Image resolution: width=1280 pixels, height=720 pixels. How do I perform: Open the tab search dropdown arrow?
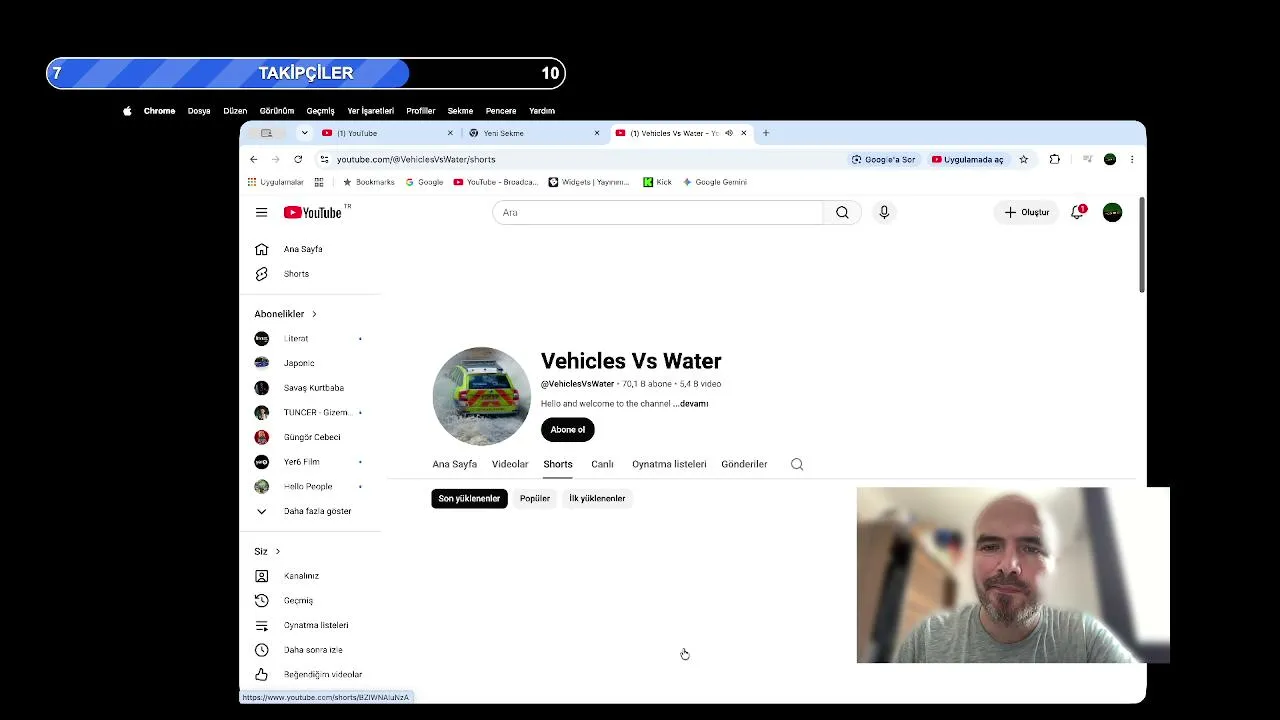pyautogui.click(x=305, y=133)
